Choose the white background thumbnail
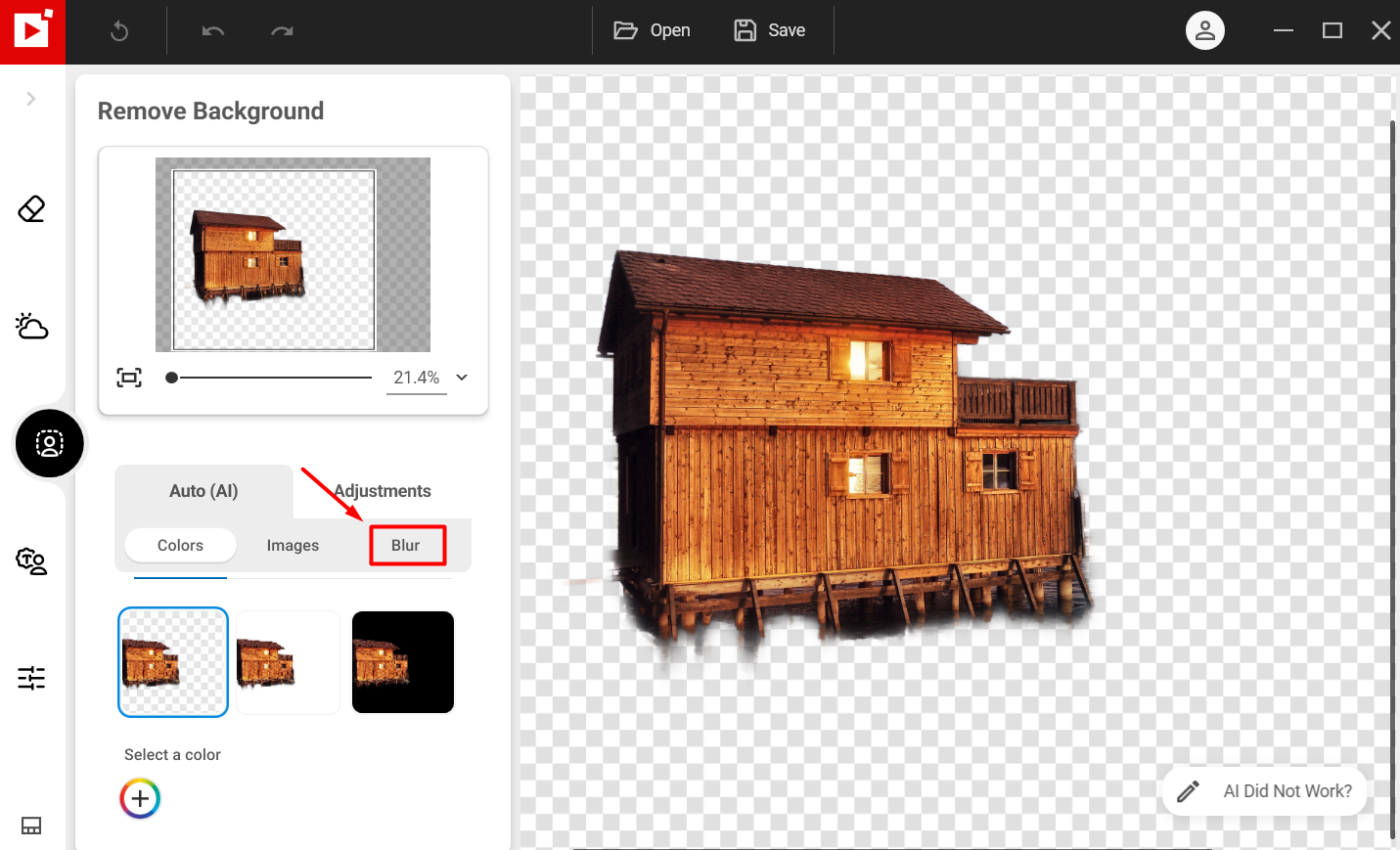This screenshot has height=850, width=1400. pos(288,662)
